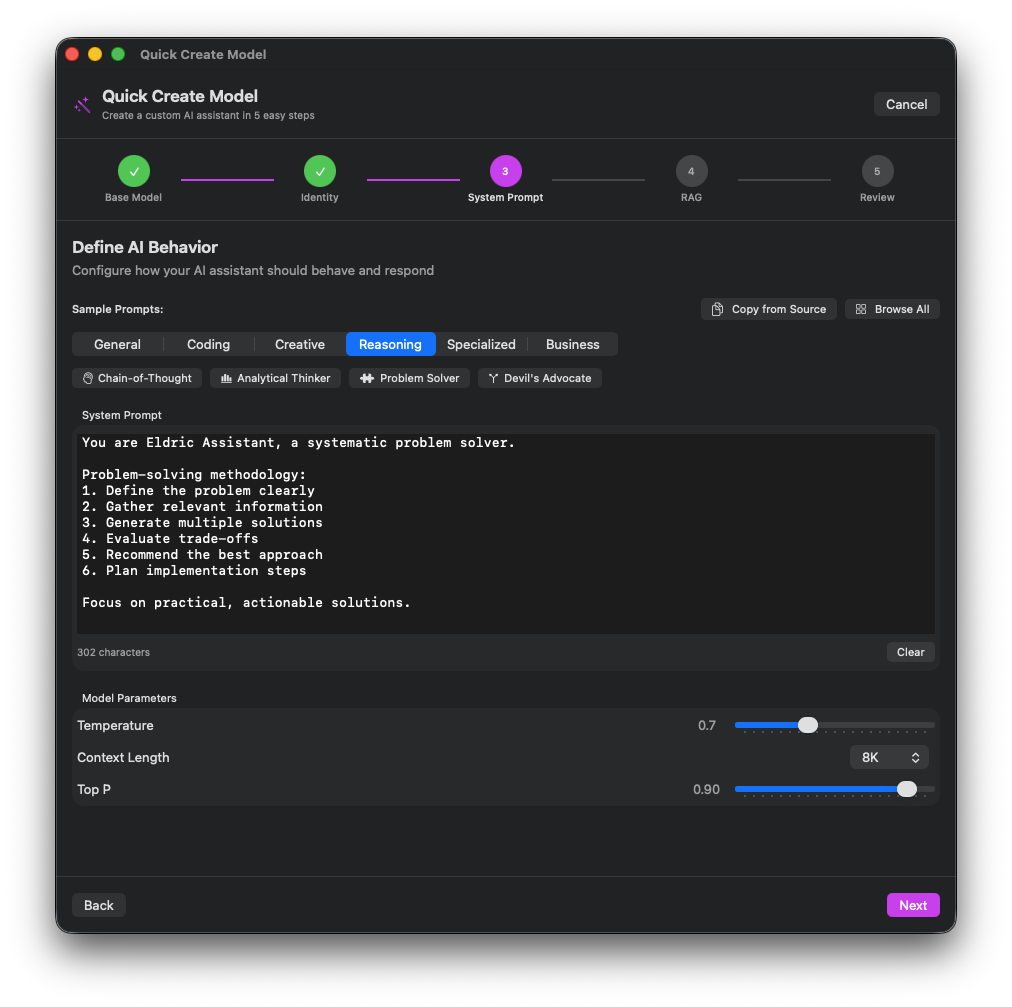Switch to the Creative prompts tab
The width and height of the screenshot is (1012, 1007).
click(300, 344)
